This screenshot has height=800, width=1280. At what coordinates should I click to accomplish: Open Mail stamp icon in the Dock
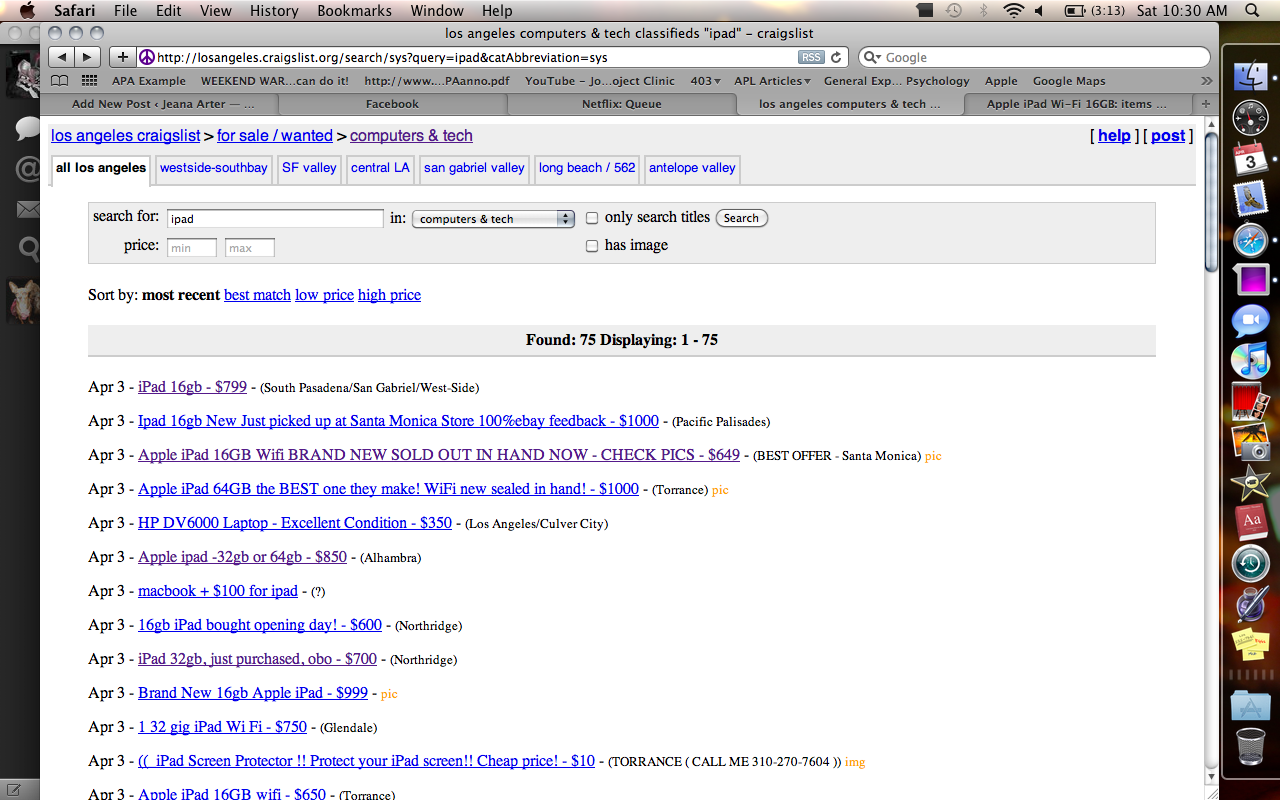1250,199
